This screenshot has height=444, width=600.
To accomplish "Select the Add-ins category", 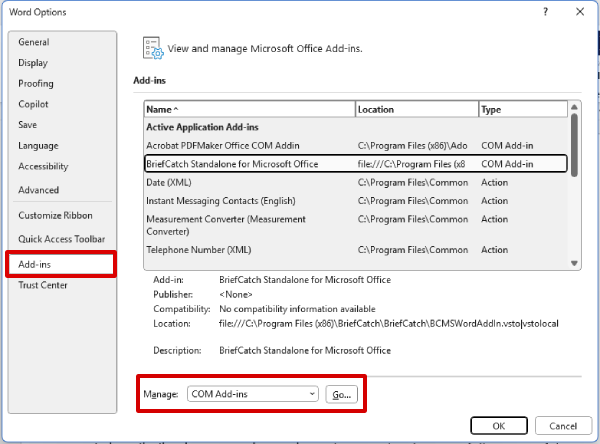I will tap(61, 264).
